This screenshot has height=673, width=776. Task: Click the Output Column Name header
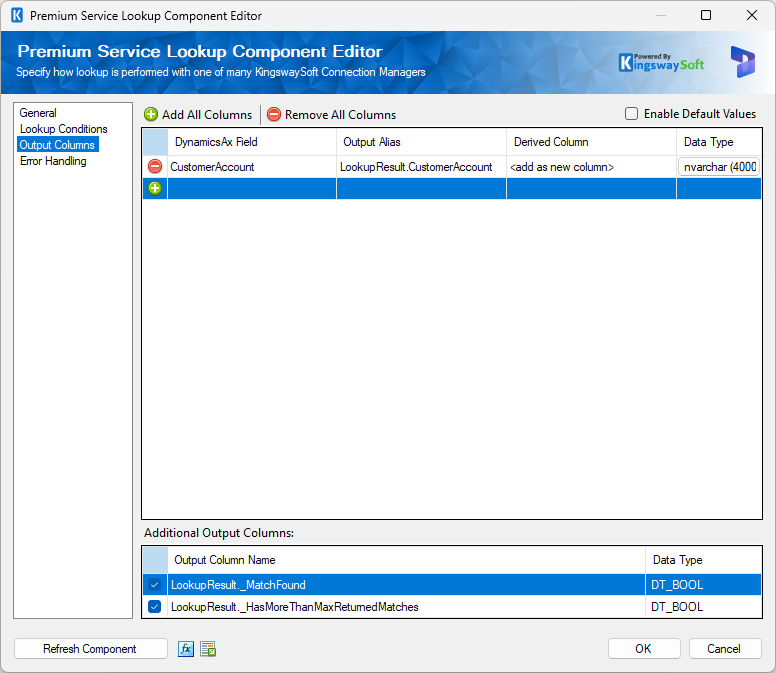click(406, 560)
